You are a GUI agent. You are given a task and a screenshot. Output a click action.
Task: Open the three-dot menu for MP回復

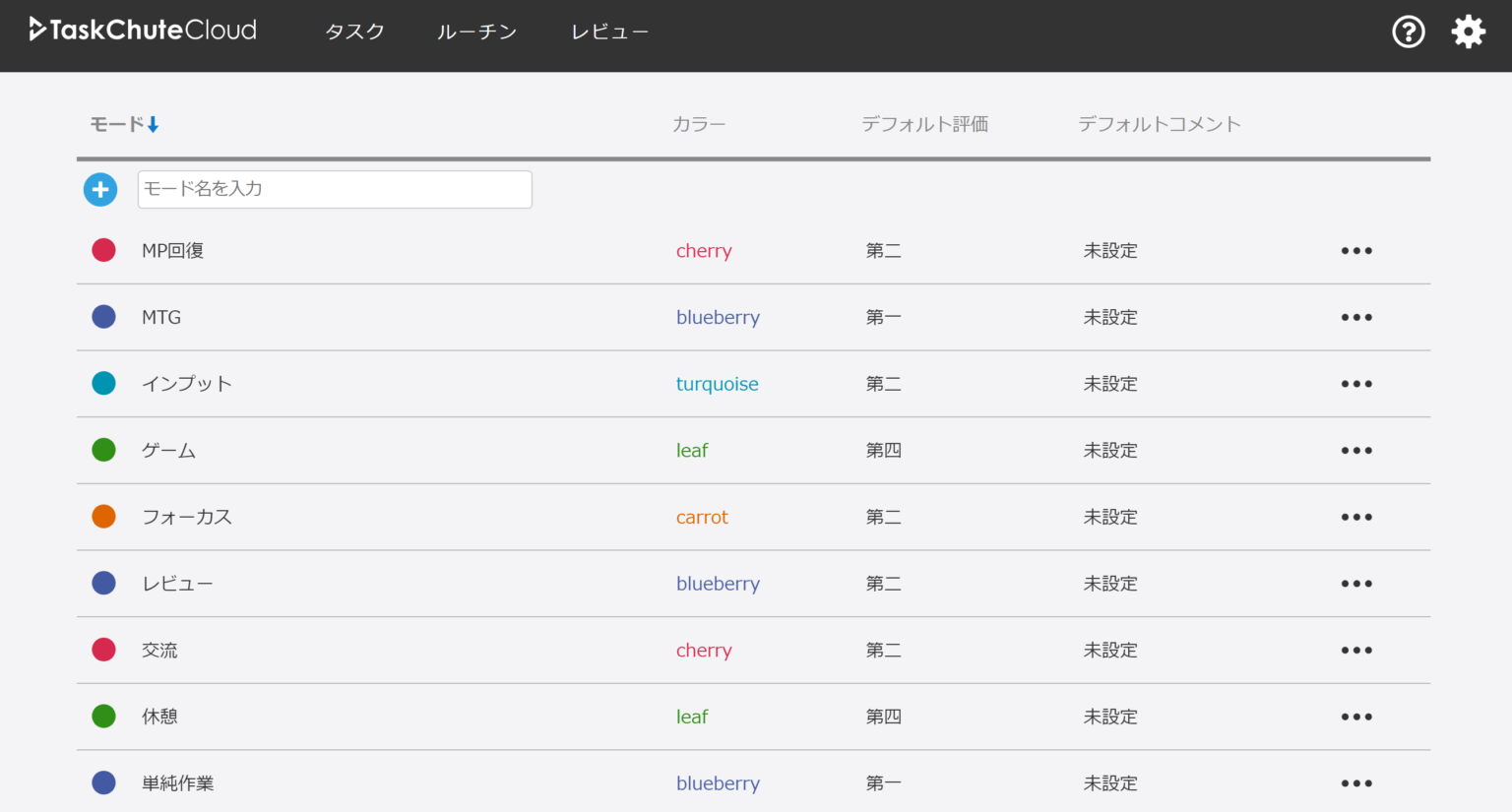pyautogui.click(x=1355, y=251)
